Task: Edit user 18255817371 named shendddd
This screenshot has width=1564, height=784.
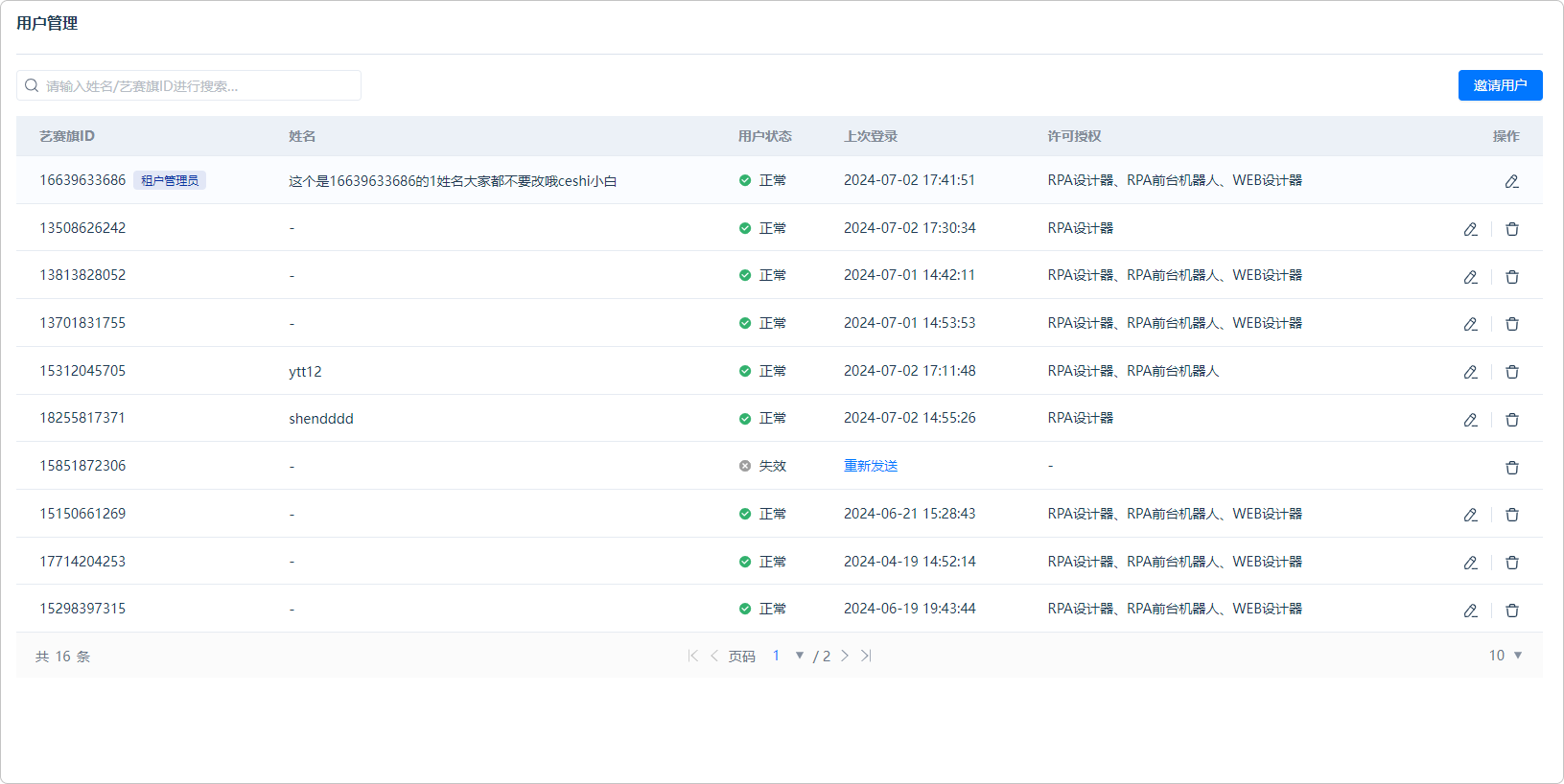Action: tap(1471, 420)
